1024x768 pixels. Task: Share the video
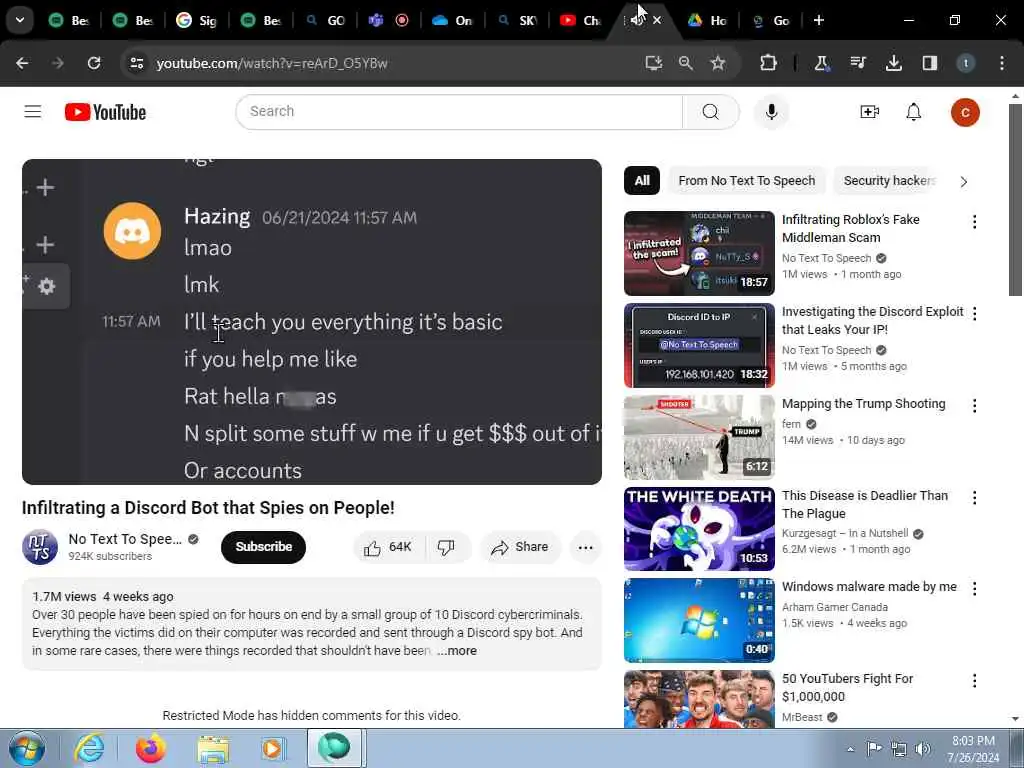(x=520, y=547)
